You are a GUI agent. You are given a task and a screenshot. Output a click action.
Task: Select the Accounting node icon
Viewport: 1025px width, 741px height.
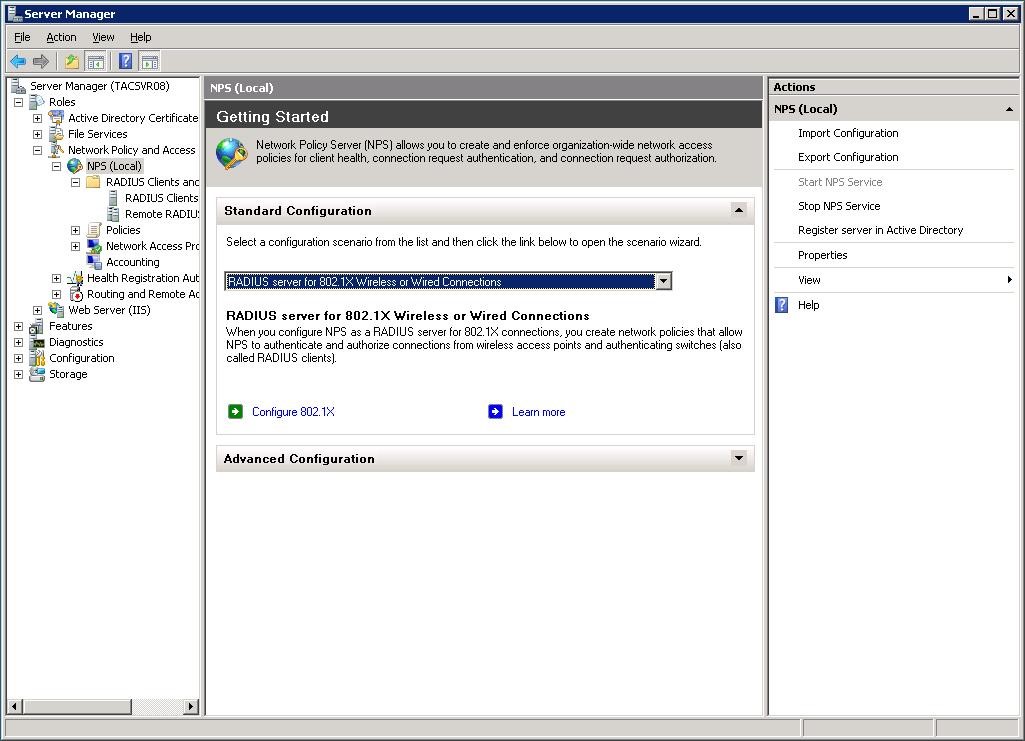(x=95, y=261)
